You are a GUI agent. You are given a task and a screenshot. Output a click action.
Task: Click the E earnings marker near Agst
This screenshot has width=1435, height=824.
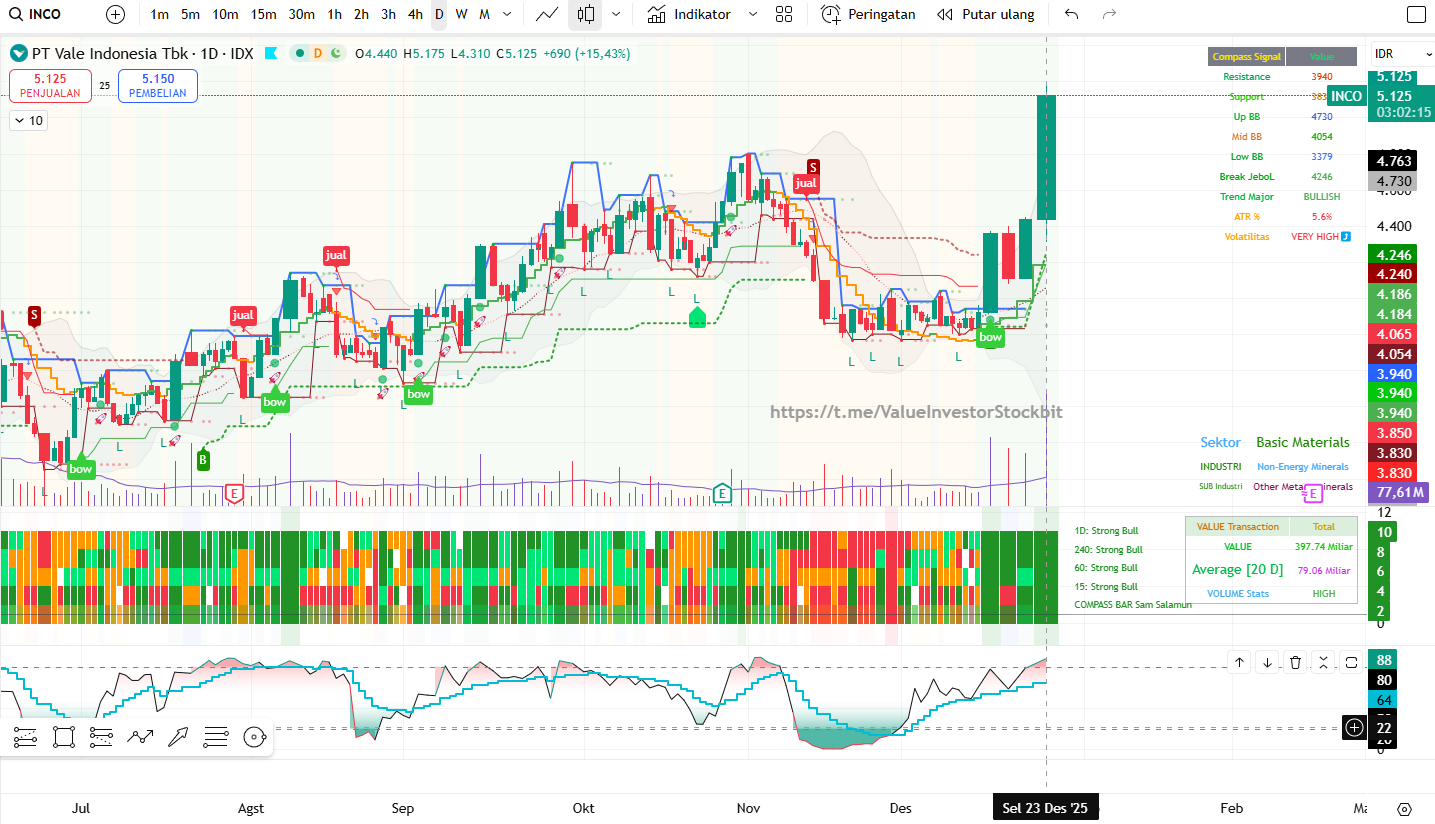click(235, 493)
